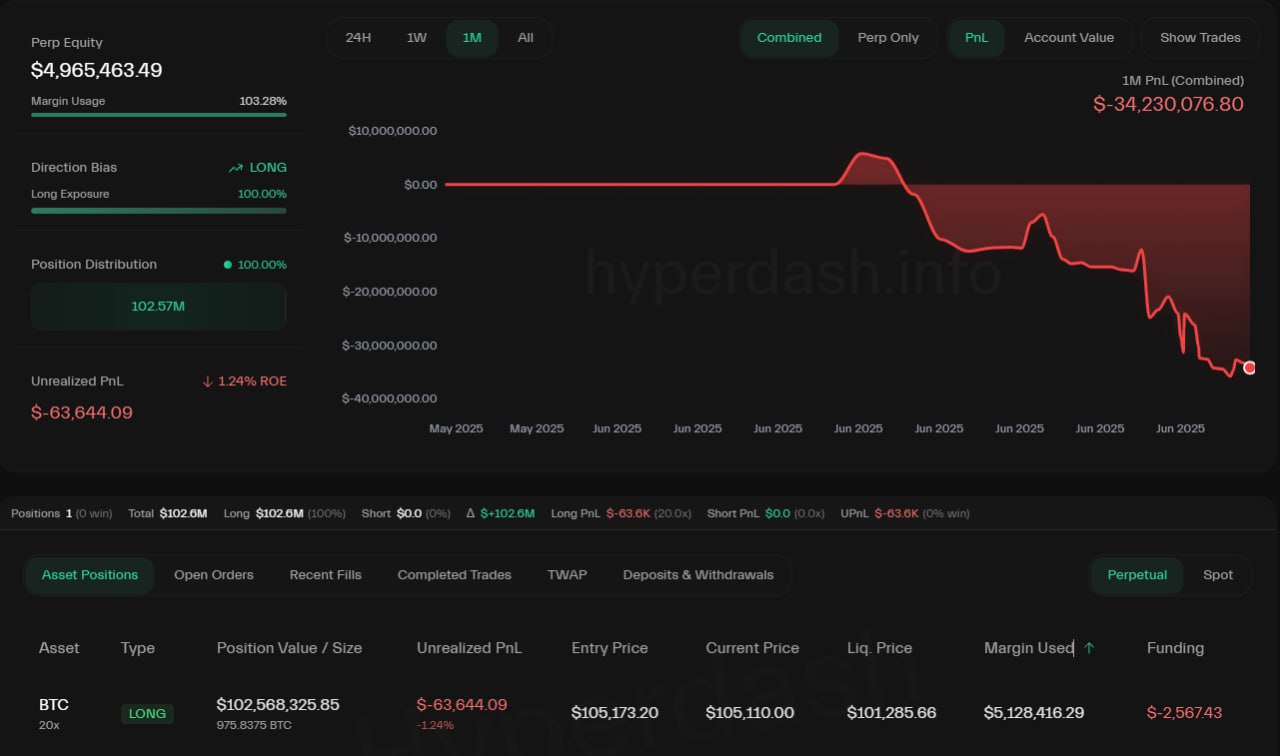Sort by Funding column header
The width and height of the screenshot is (1280, 756).
click(1175, 648)
